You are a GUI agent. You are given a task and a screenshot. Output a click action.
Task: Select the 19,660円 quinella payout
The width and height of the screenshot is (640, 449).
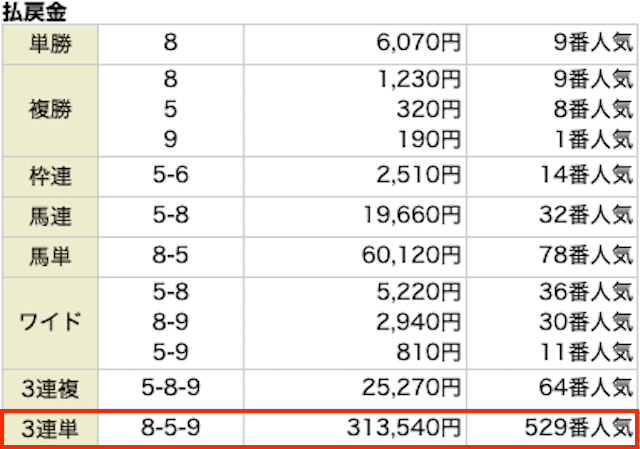tap(412, 215)
